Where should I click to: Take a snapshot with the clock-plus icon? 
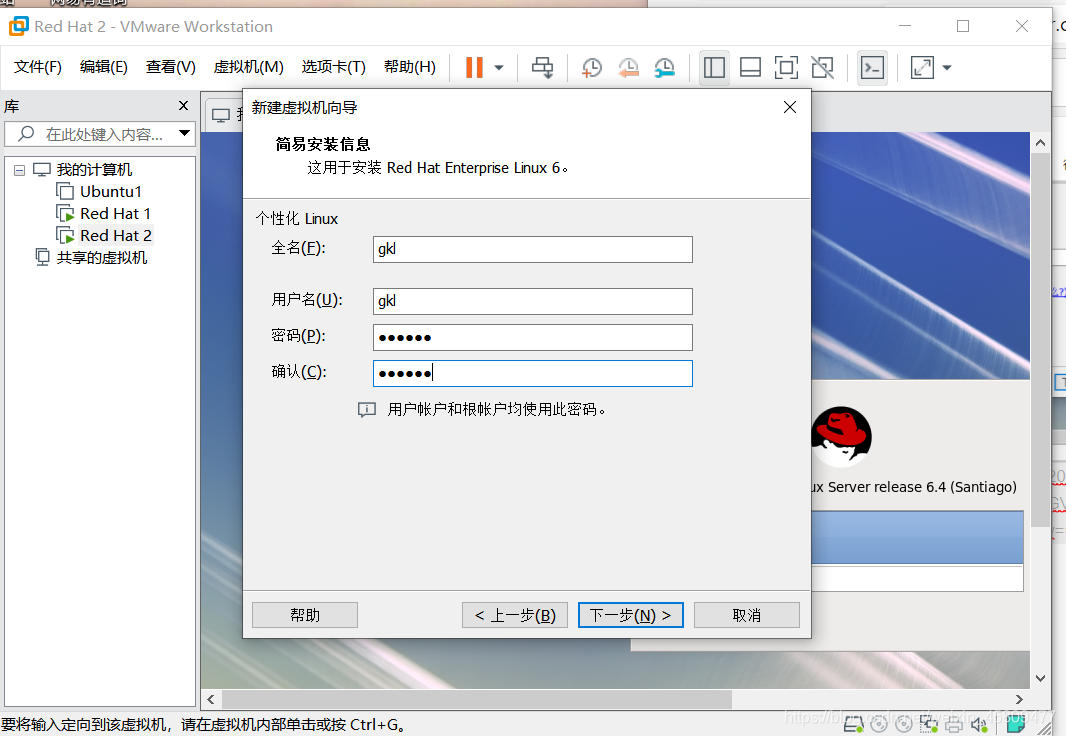point(592,67)
